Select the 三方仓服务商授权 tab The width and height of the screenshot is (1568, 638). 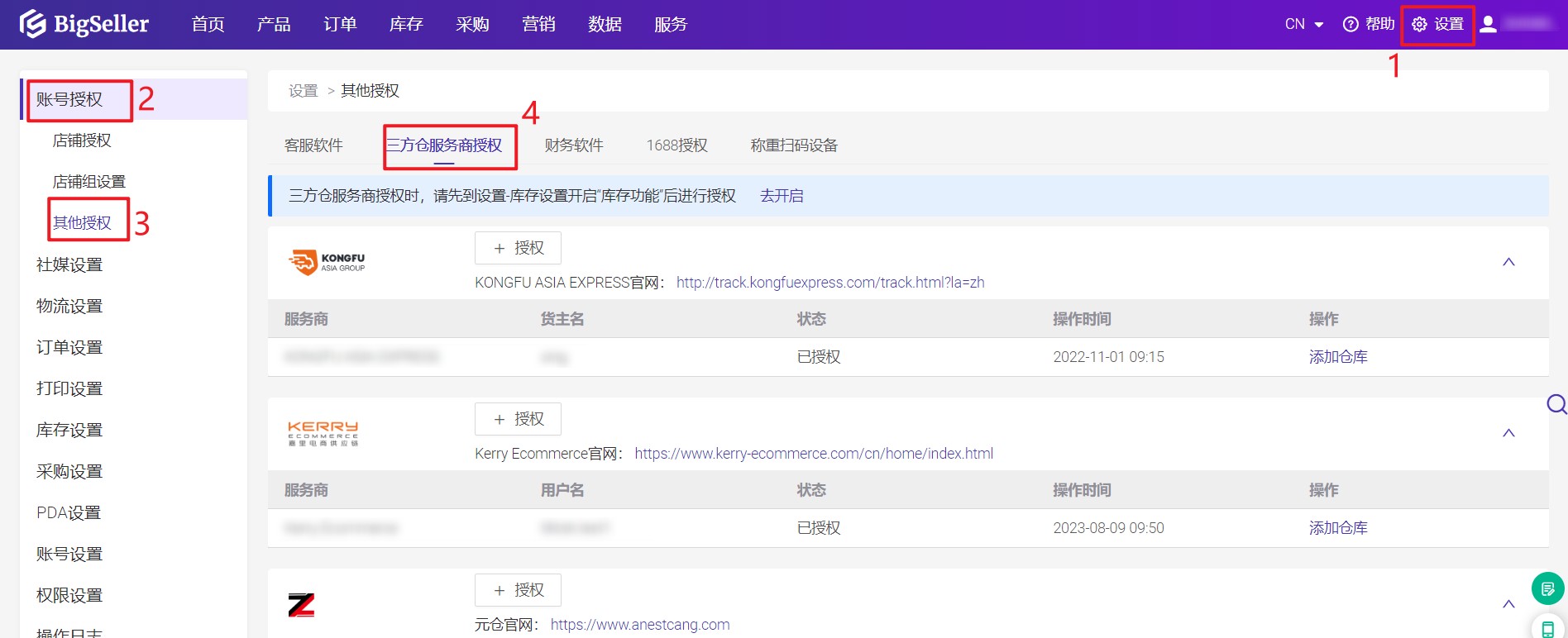click(x=444, y=145)
